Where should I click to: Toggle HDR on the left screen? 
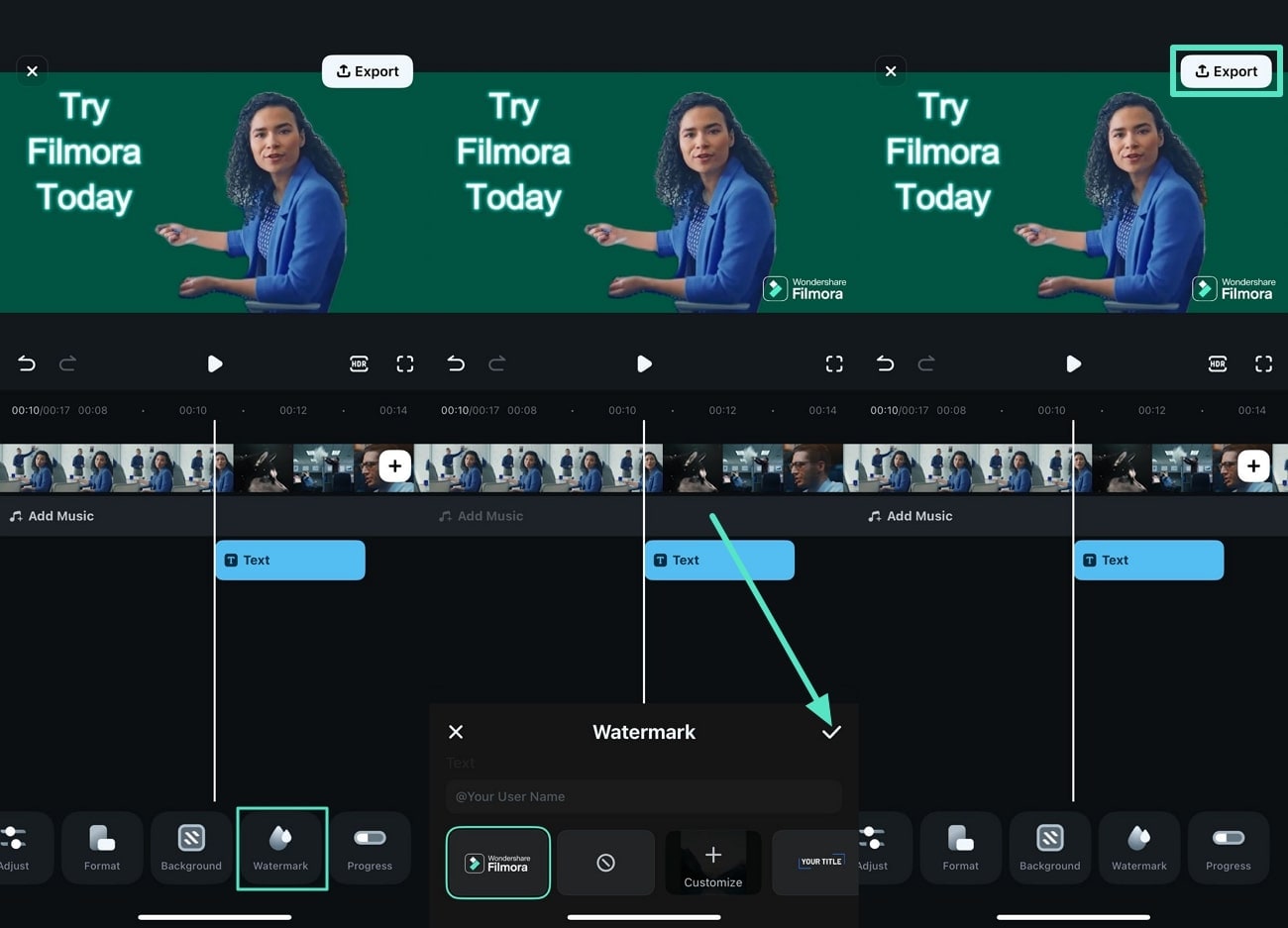pos(359,363)
